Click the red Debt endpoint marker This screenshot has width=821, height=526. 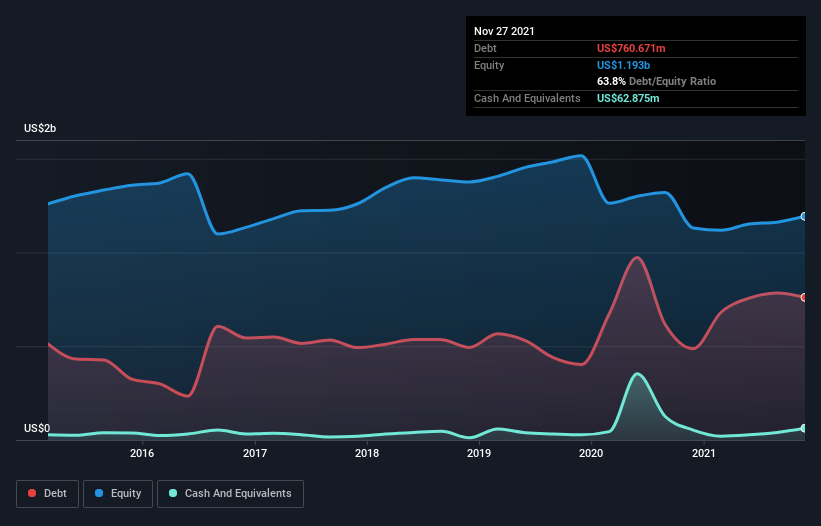(804, 297)
